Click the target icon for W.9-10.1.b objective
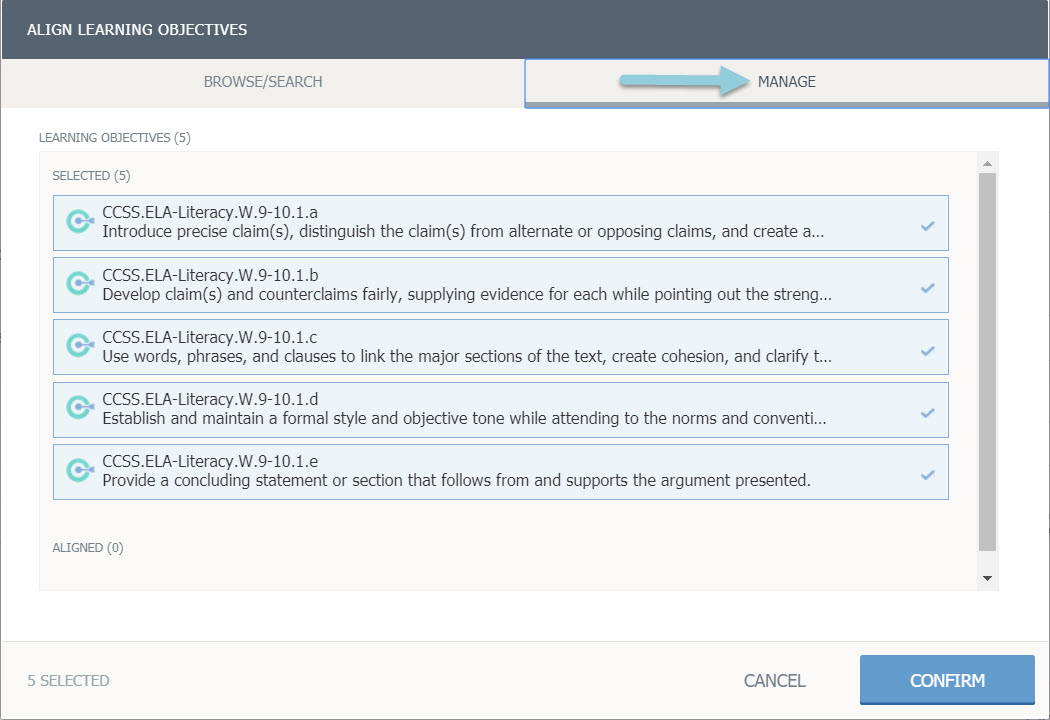 coord(79,284)
